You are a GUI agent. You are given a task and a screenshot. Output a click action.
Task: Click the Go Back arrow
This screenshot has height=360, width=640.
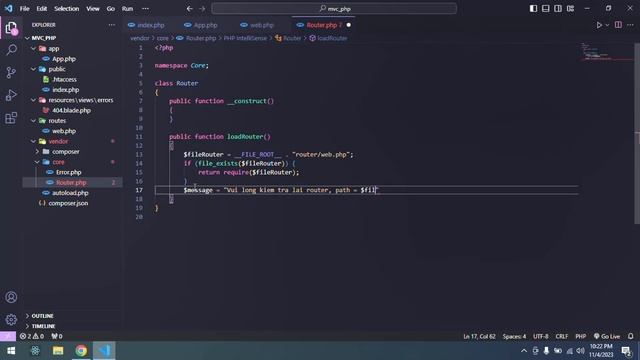[189, 9]
